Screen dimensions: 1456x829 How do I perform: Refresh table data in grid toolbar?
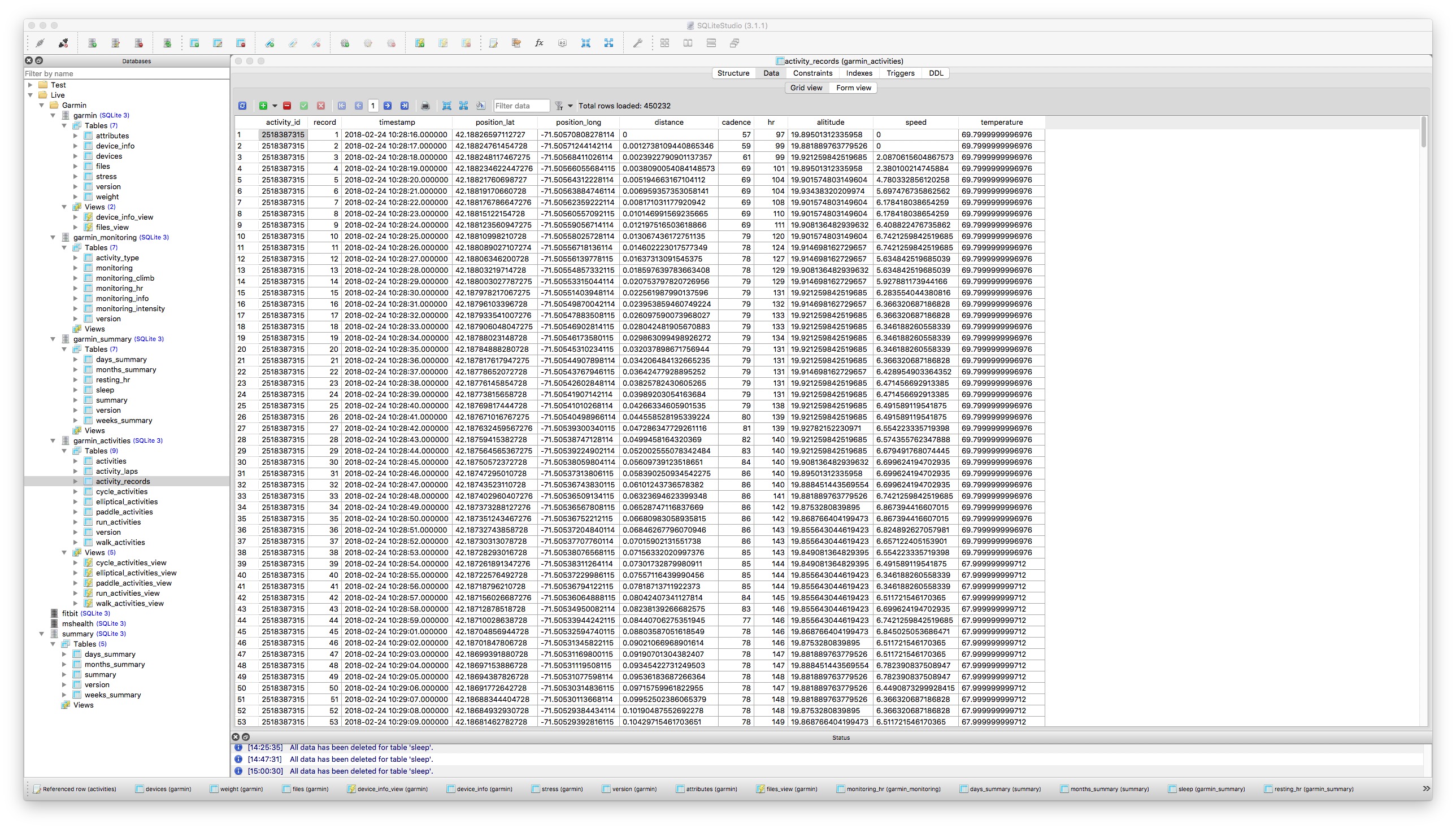(x=243, y=106)
